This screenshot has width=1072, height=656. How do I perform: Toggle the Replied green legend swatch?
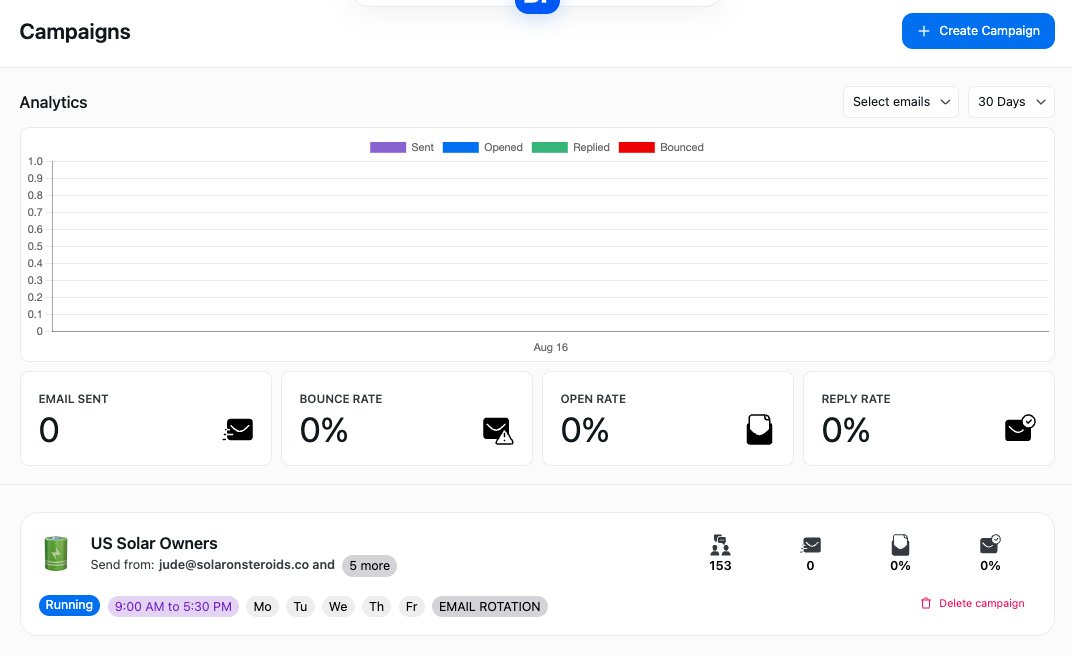(549, 147)
